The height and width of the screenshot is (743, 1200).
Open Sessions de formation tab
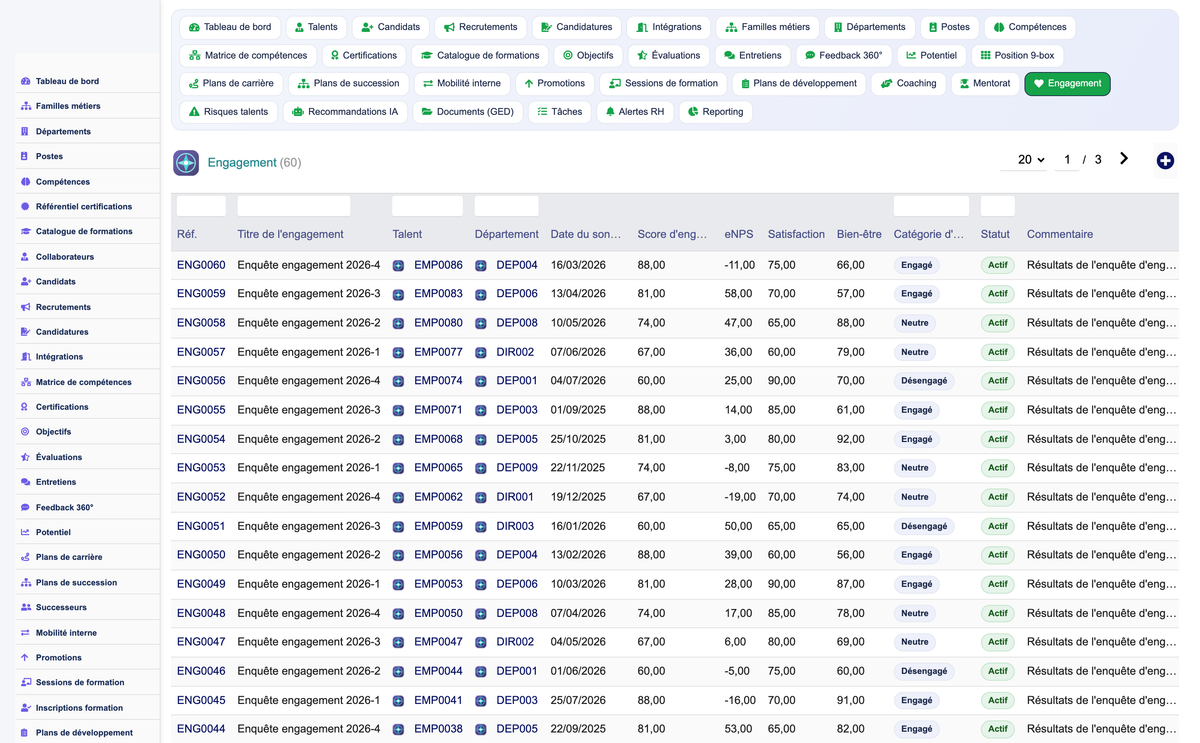[x=663, y=84]
